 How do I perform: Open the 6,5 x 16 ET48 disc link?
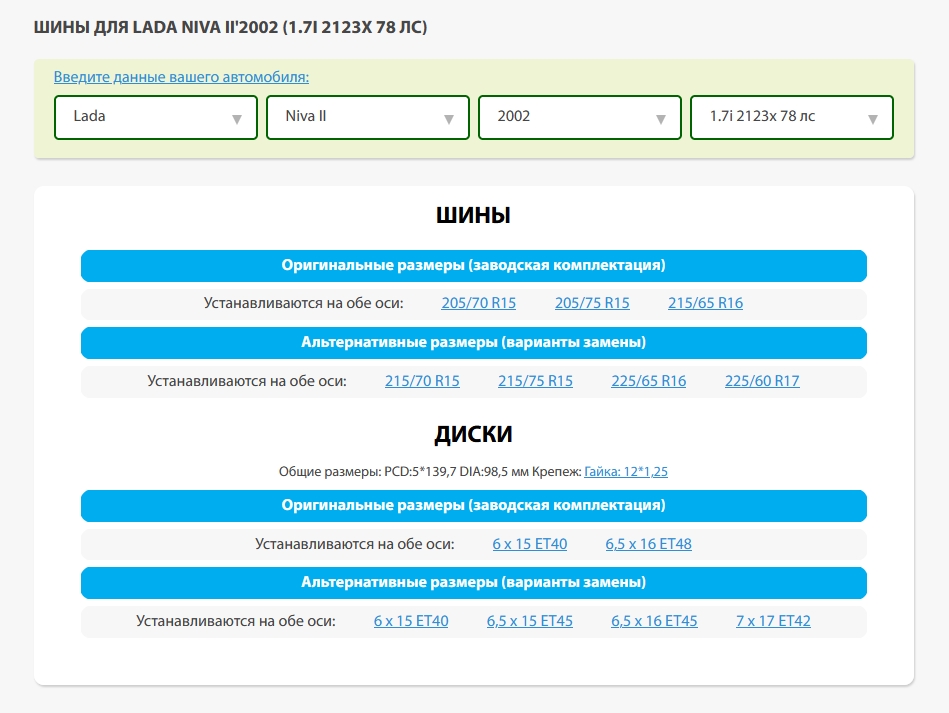pos(649,544)
